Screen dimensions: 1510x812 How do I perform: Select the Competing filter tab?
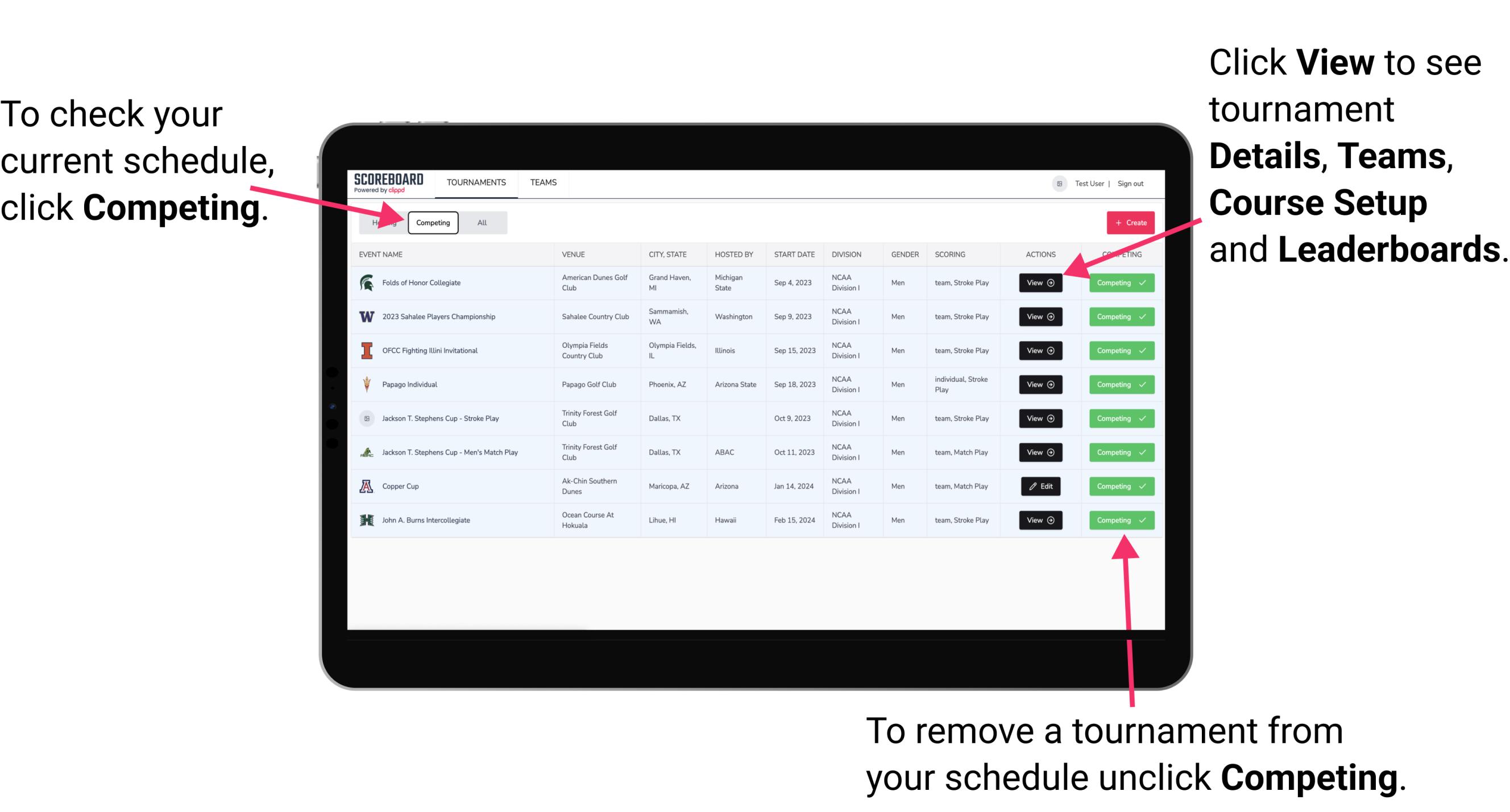pyautogui.click(x=432, y=223)
